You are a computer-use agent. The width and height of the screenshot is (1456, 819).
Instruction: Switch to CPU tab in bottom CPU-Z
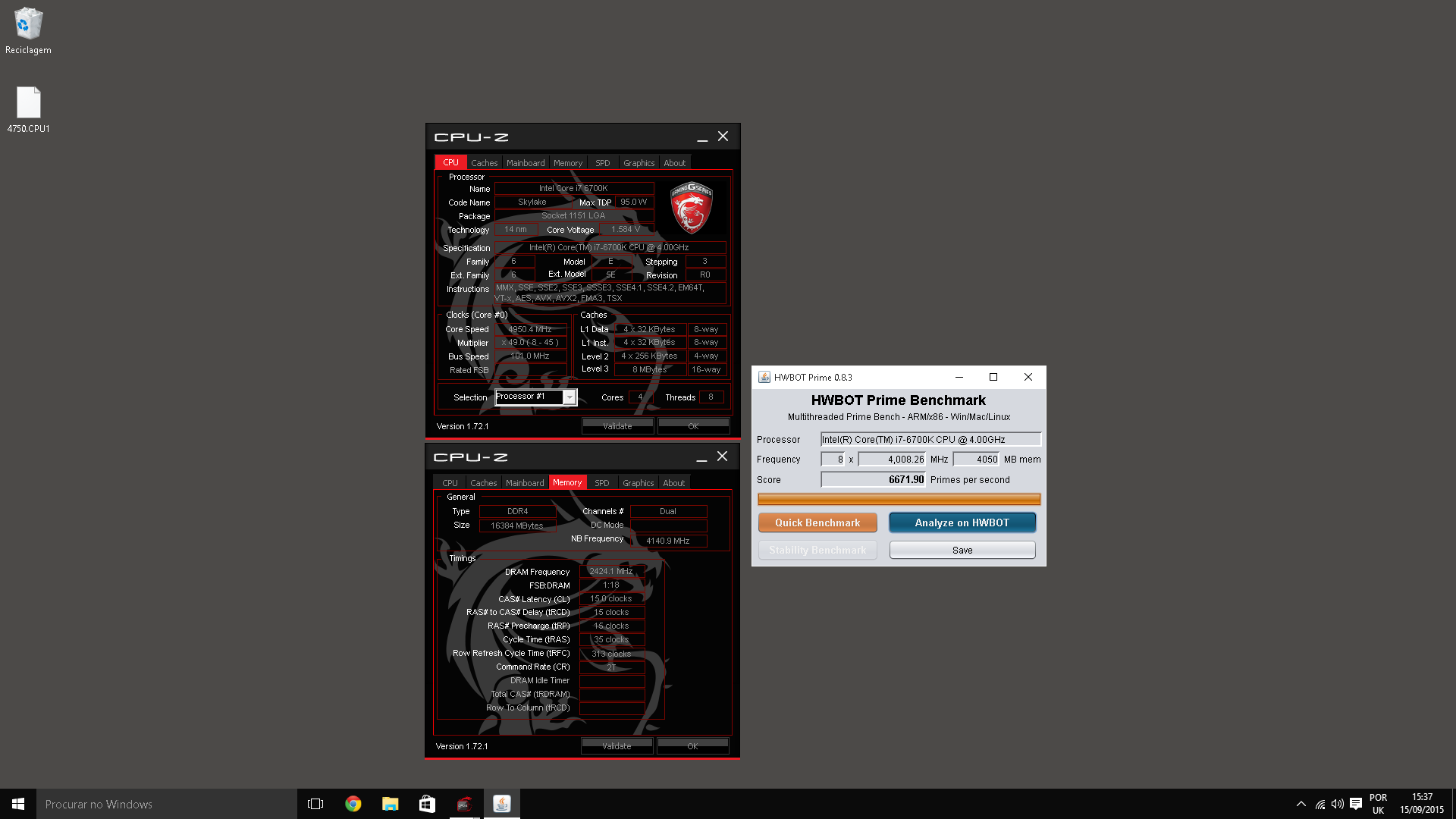pos(450,483)
